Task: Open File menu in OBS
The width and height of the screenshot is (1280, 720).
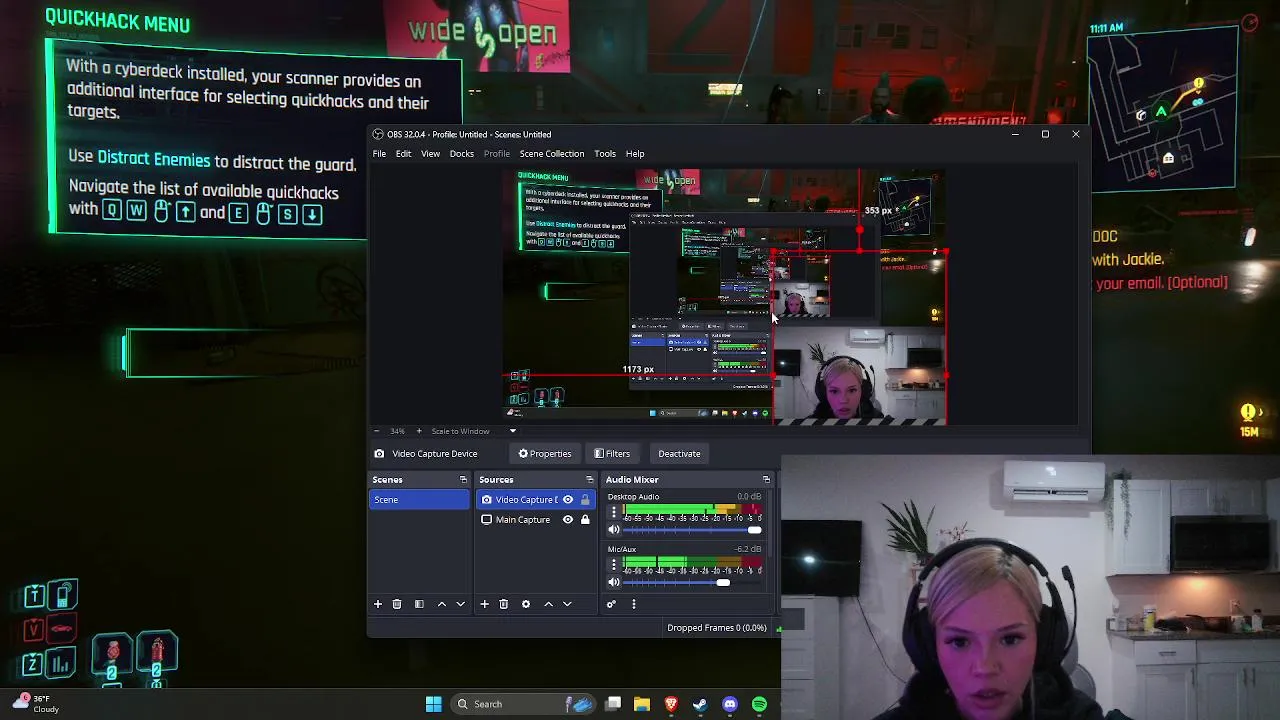Action: tap(380, 154)
